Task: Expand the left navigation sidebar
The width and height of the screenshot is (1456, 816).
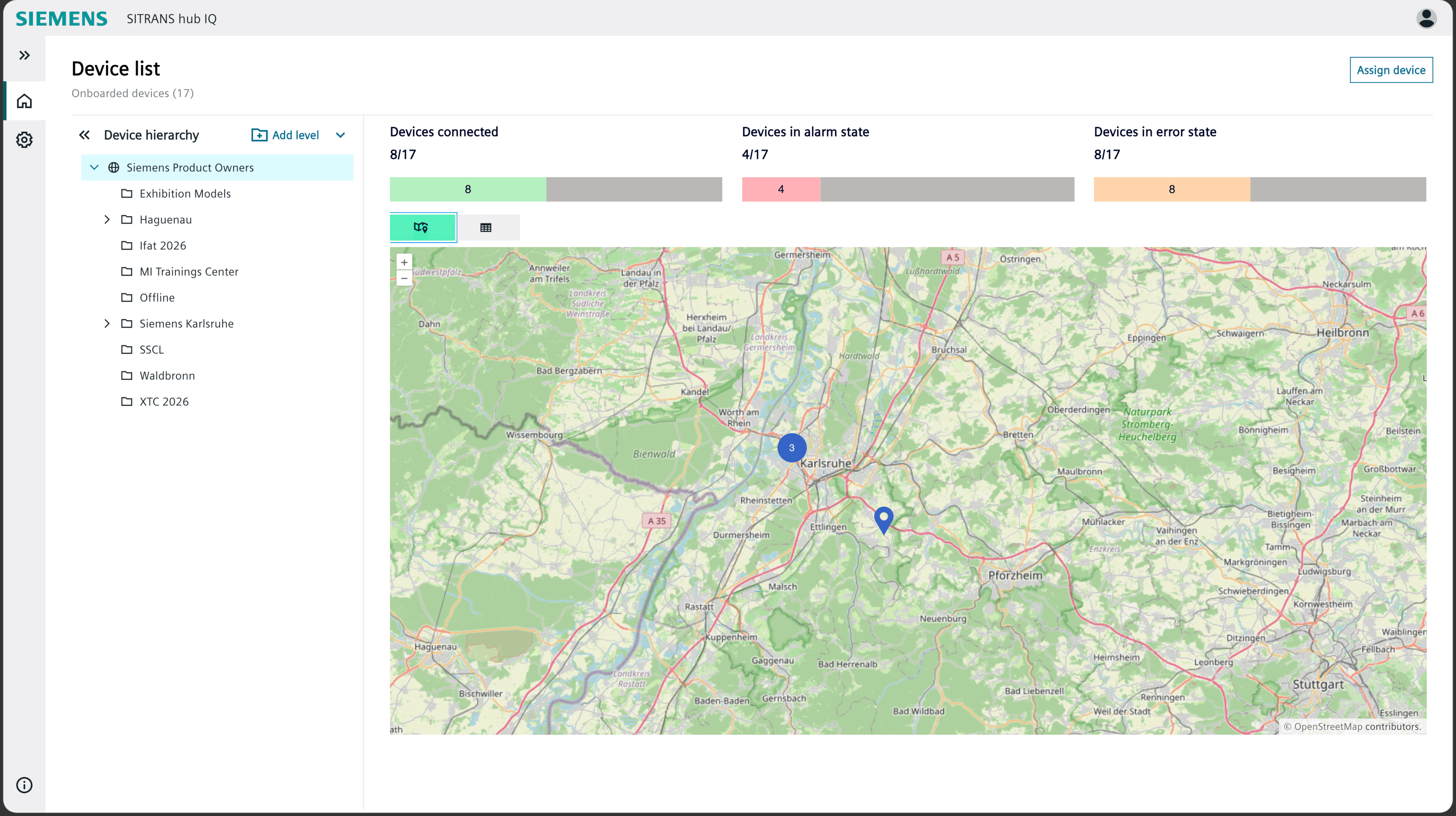Action: tap(24, 55)
